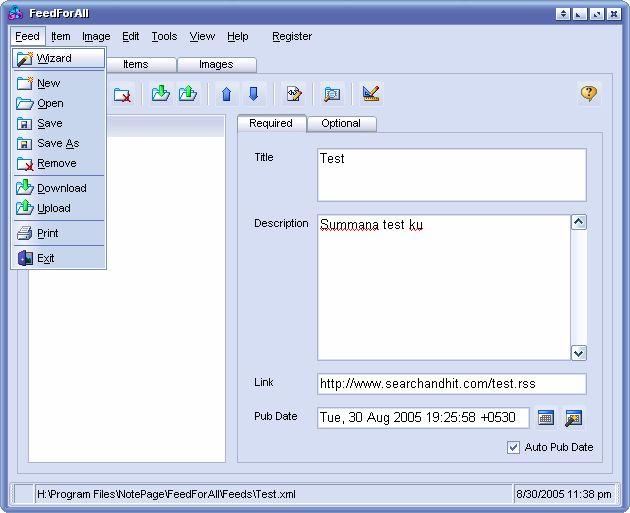
Task: Click the Wizard entry in Feed menu
Action: [54, 58]
